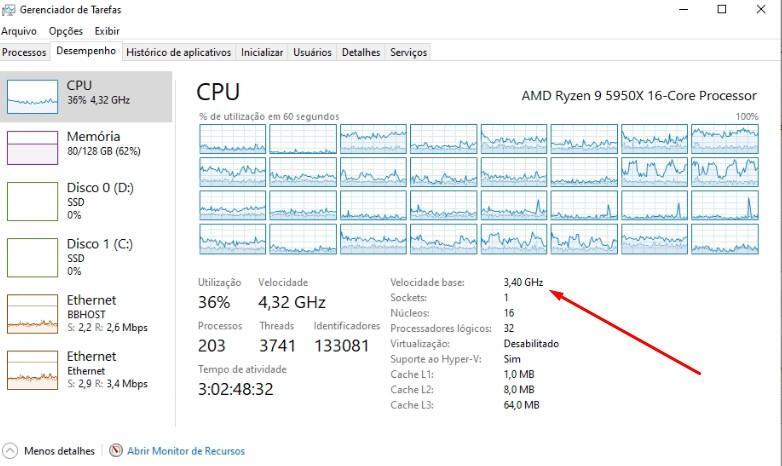The image size is (782, 466).
Task: Switch to the Processos tab
Action: (x=24, y=52)
